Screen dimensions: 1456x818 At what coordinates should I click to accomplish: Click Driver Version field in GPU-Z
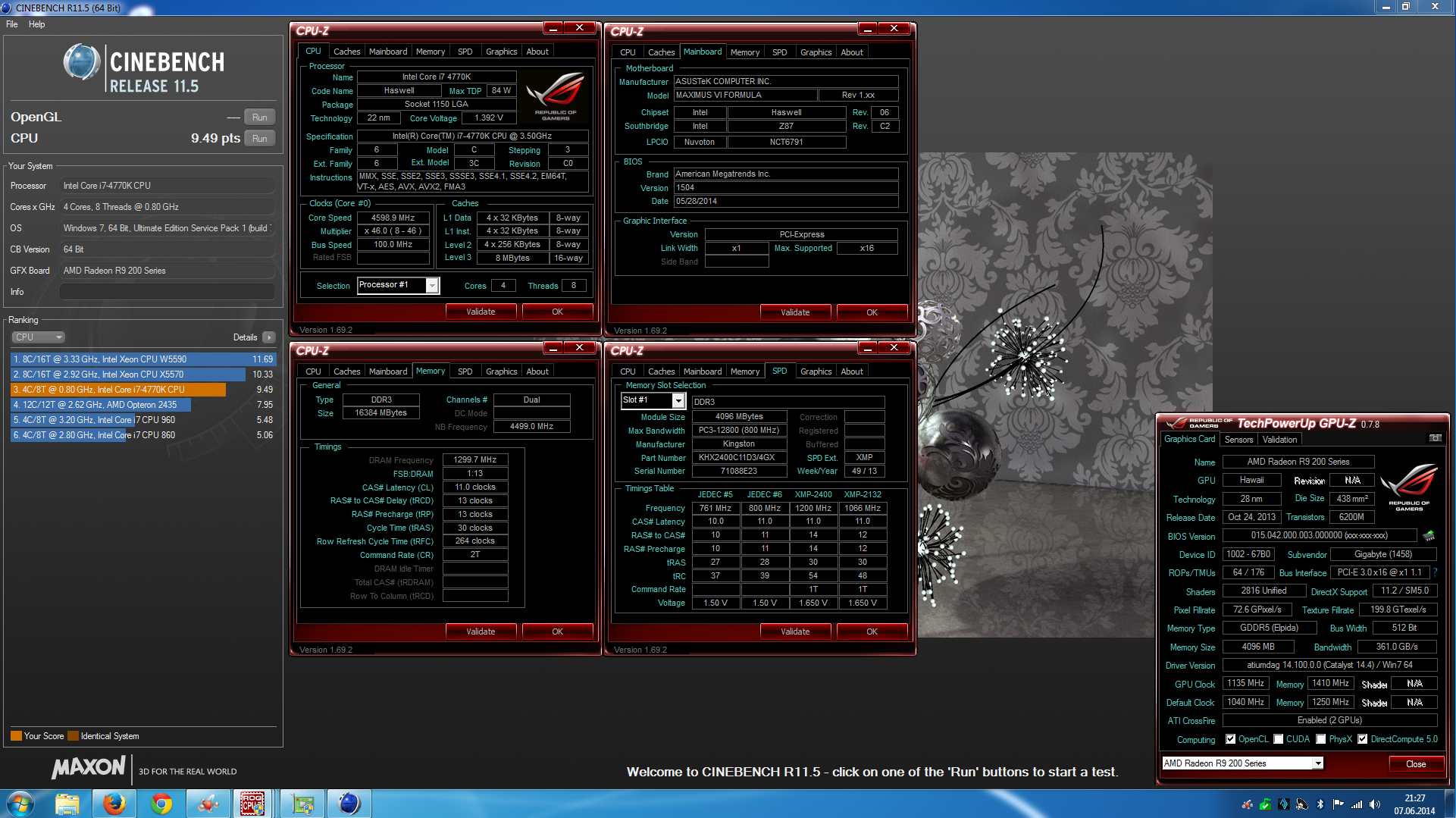coord(1330,665)
